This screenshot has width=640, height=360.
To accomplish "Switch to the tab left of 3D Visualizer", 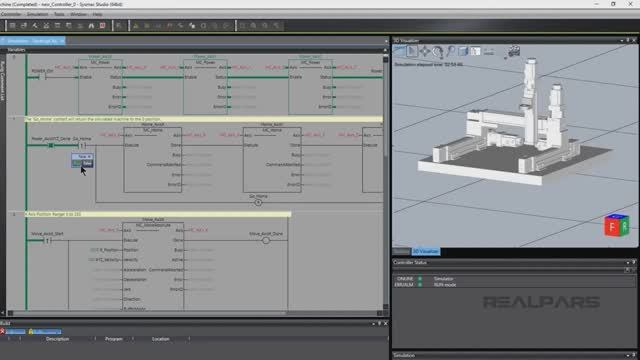I will (x=401, y=251).
